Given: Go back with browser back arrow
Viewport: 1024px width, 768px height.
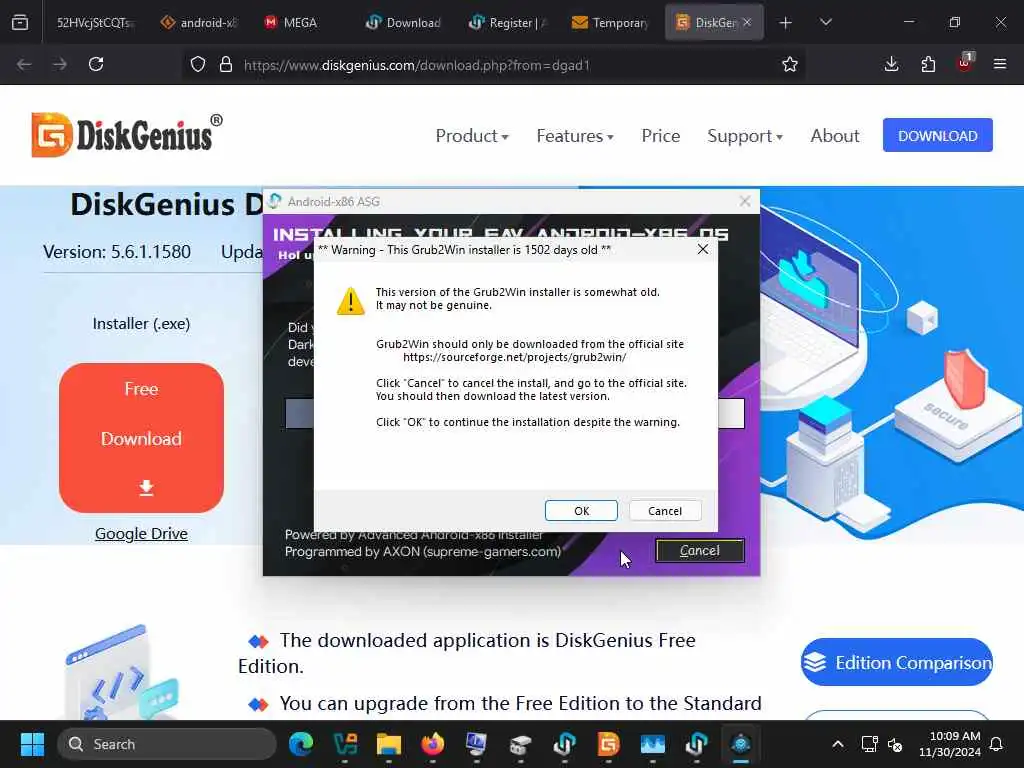Looking at the screenshot, I should pyautogui.click(x=24, y=64).
